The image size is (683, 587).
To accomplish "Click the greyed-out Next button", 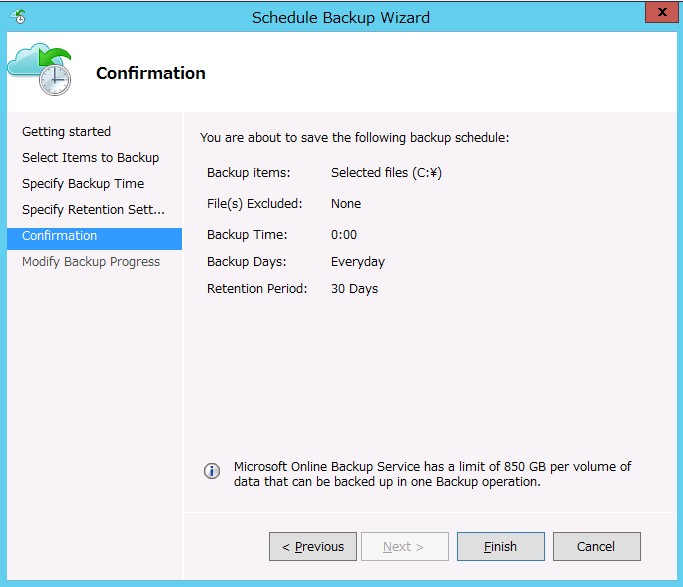I will [403, 547].
